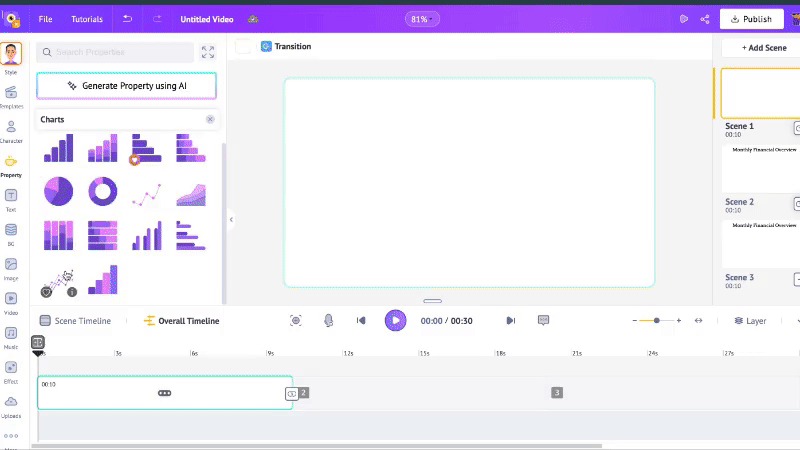Expand properties panel with fullscreen arrows icon
Screen dimensions: 800x450
pyautogui.click(x=208, y=52)
